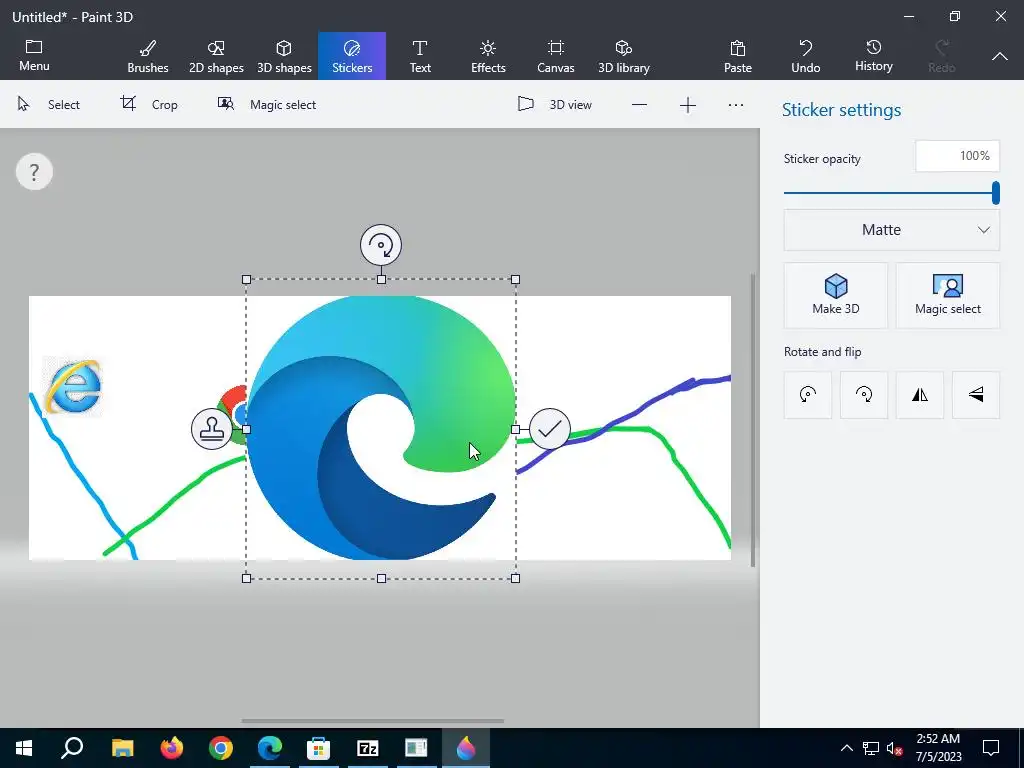Open the Effects tab

[488, 56]
